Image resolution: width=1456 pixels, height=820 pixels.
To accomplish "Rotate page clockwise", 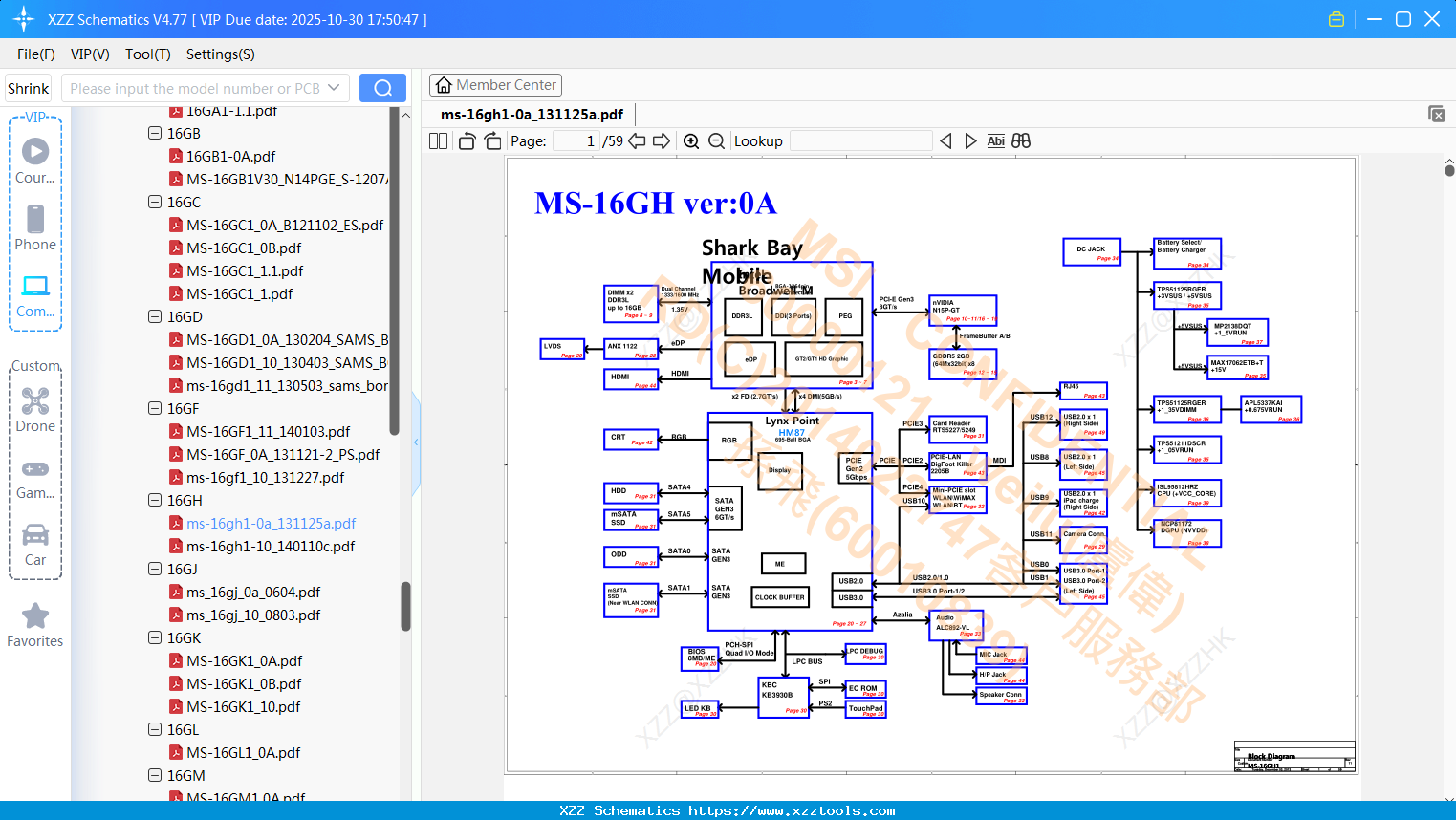I will (x=493, y=140).
